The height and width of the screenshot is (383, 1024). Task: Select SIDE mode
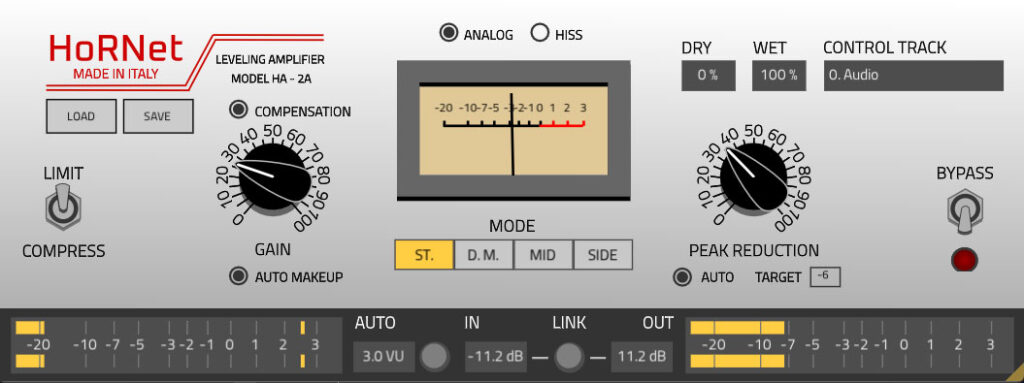point(603,255)
